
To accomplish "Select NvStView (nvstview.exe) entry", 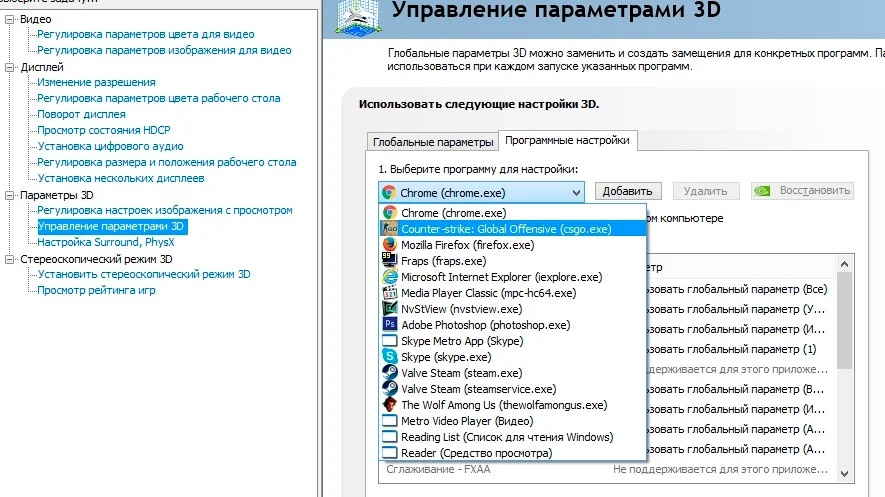I will [513, 309].
